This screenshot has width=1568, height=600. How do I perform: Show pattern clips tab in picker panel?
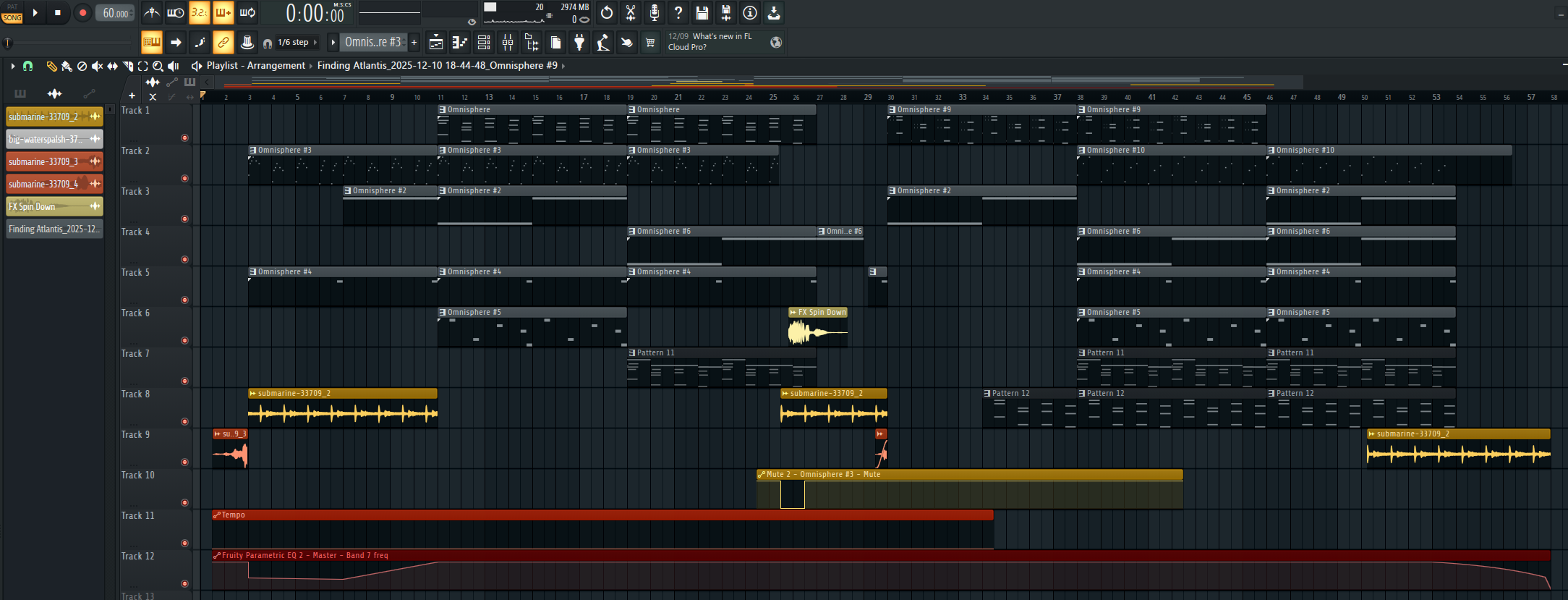coord(20,93)
